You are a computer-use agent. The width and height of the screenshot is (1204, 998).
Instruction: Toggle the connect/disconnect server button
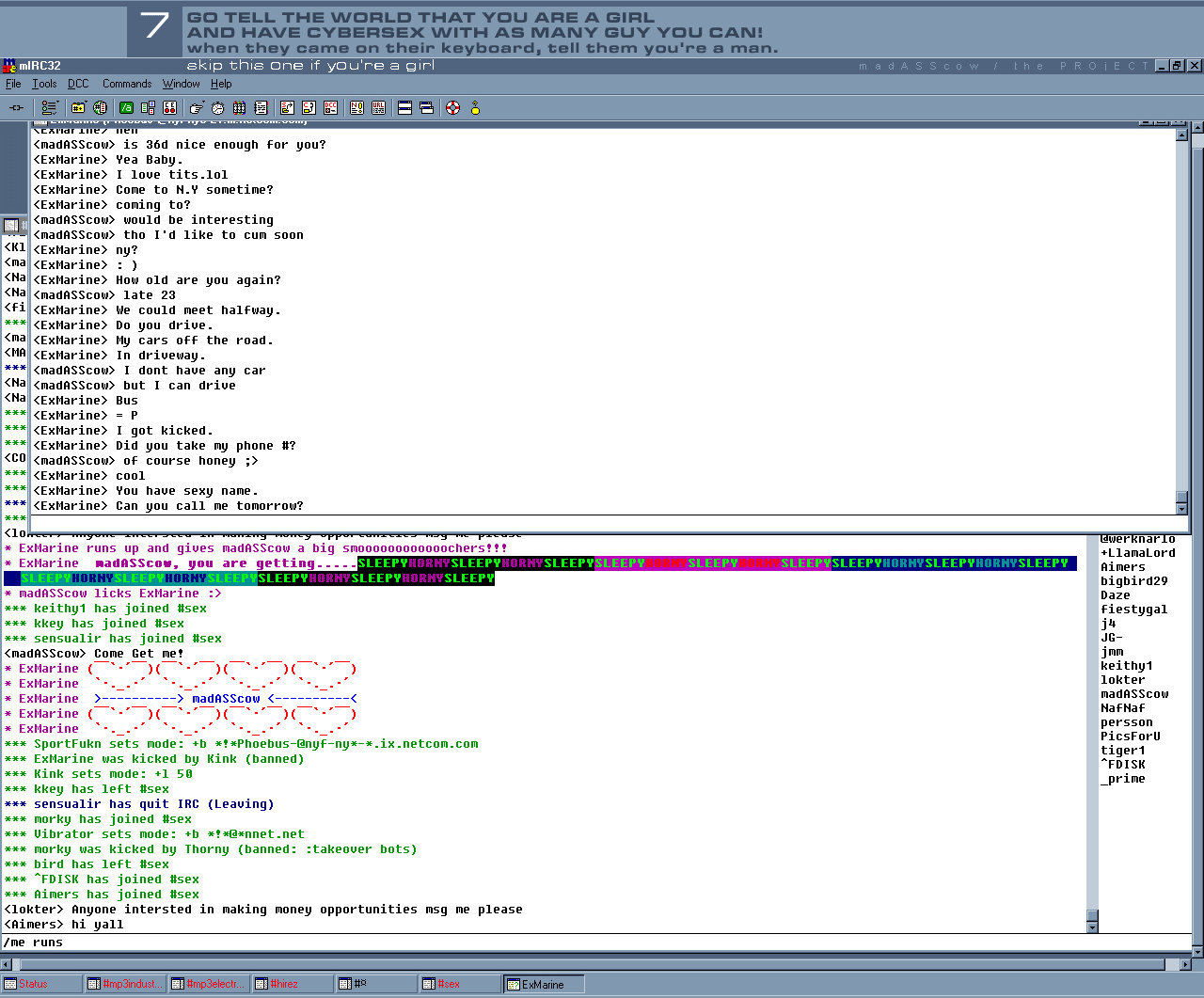[x=16, y=108]
